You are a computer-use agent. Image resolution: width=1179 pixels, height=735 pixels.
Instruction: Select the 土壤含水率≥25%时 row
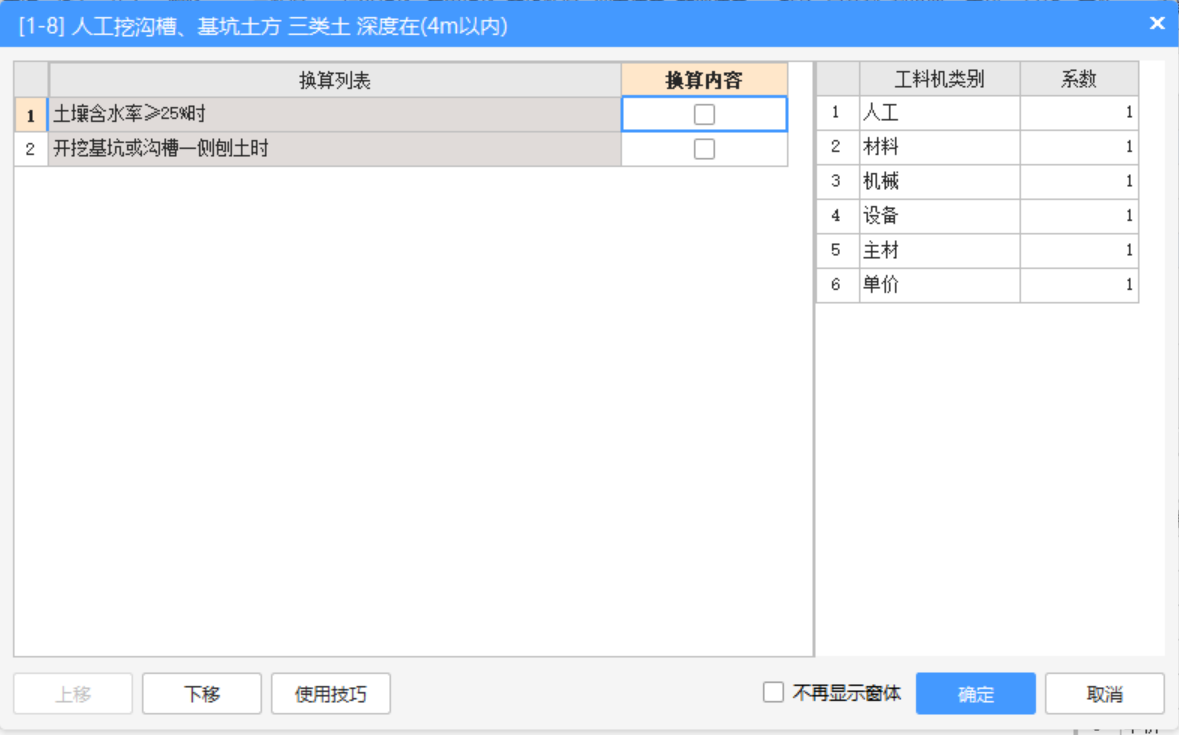pyautogui.click(x=334, y=115)
